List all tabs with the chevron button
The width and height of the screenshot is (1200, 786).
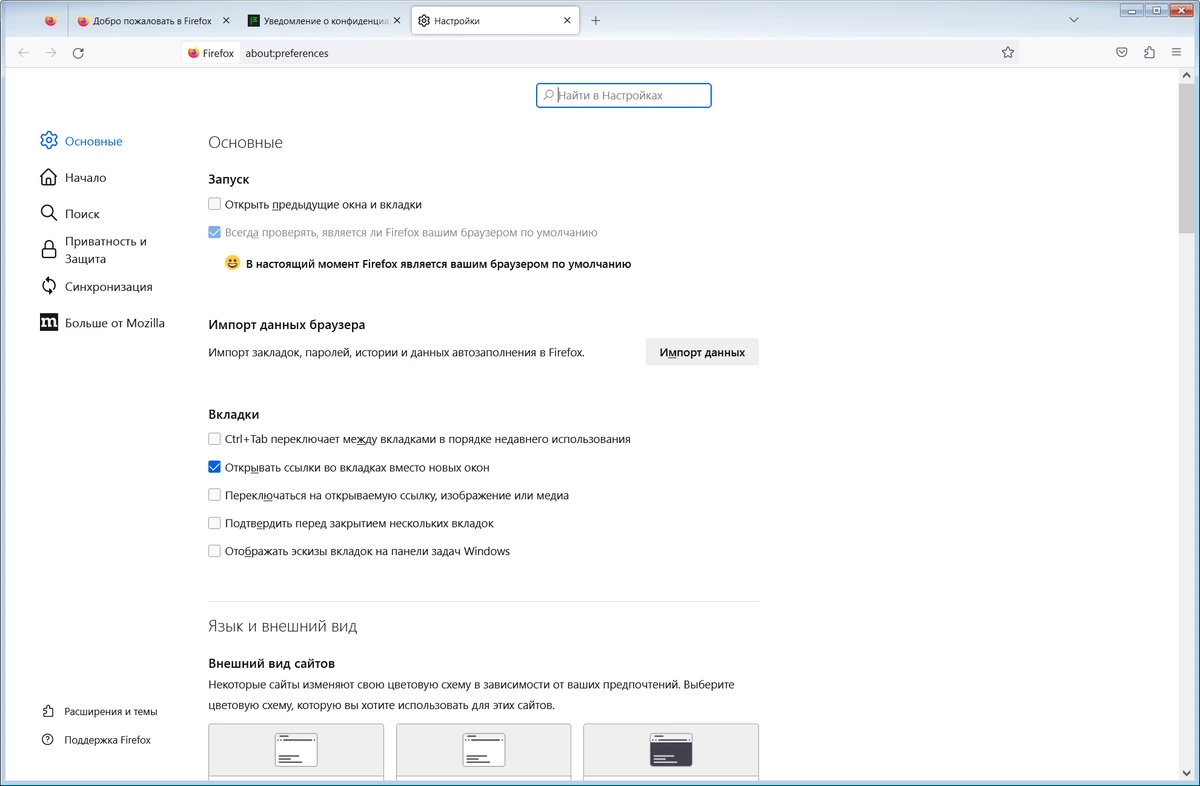(x=1074, y=20)
